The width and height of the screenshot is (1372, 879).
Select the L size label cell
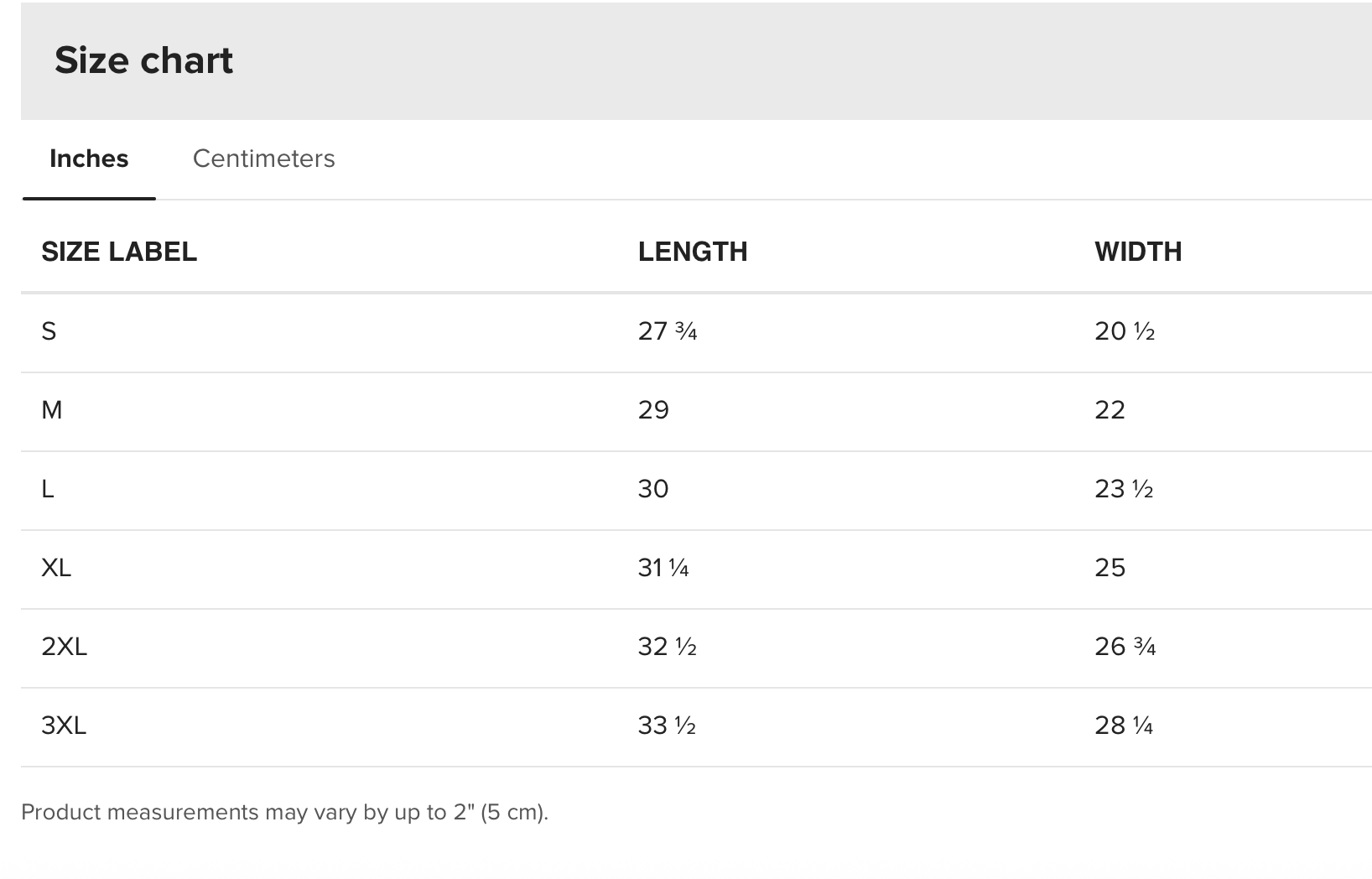click(x=48, y=489)
